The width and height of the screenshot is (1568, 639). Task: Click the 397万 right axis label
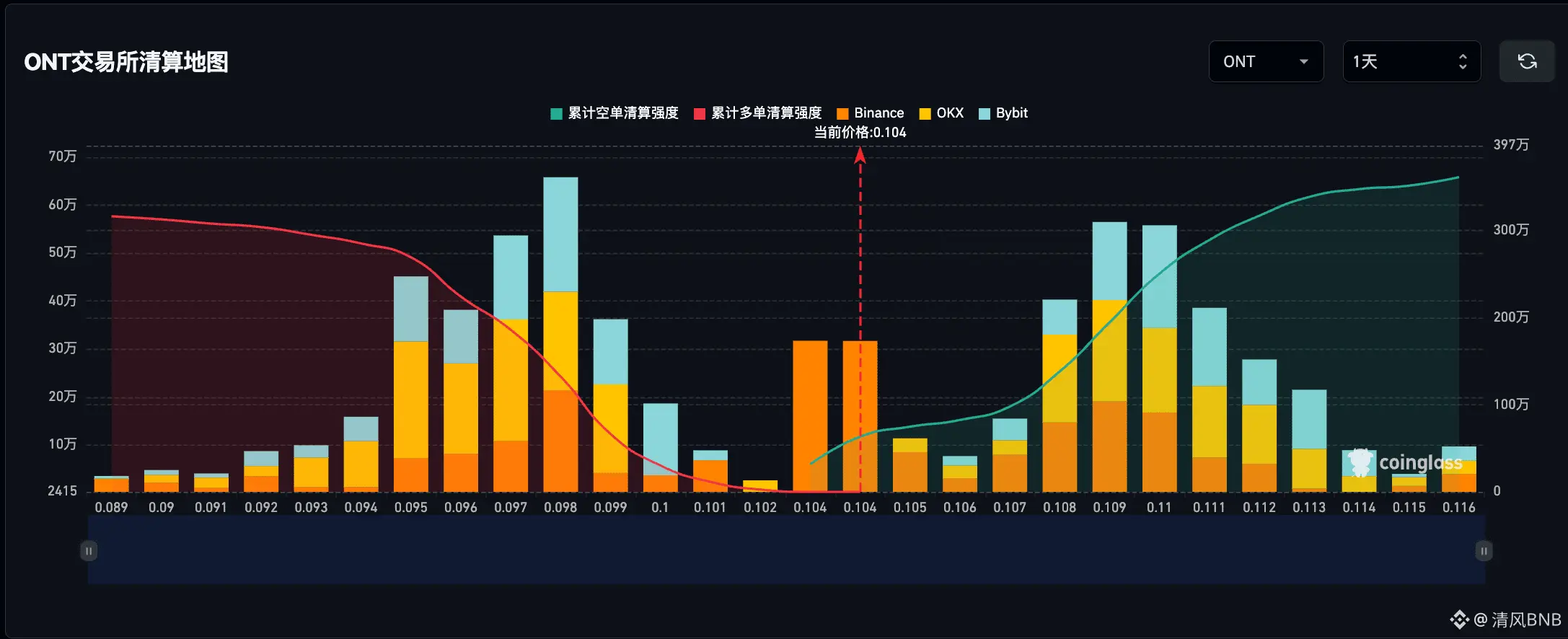pos(1511,145)
